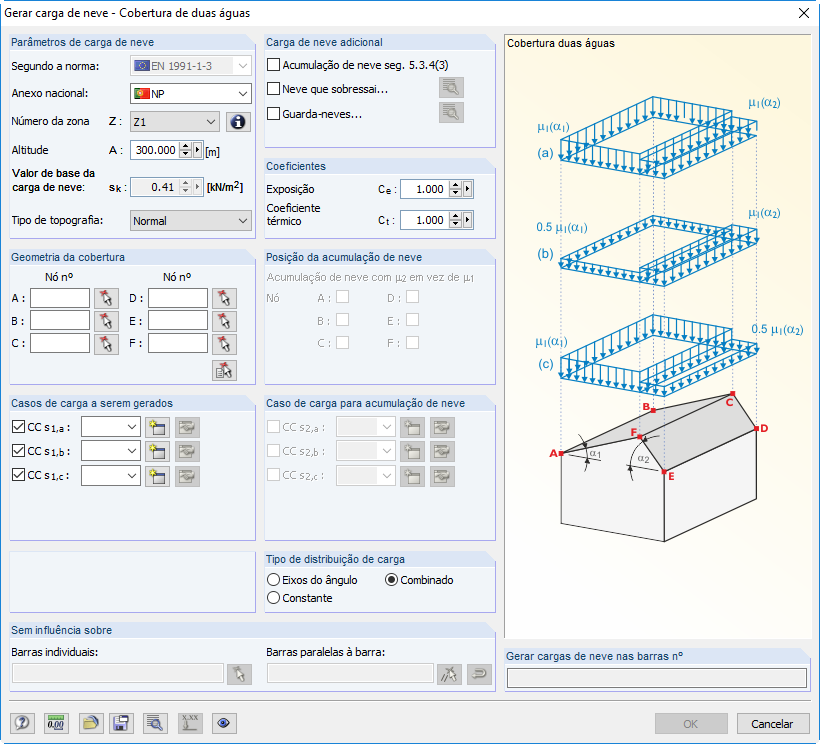
Task: Click reverse arrow icon next to parallel bars
Action: tap(480, 674)
